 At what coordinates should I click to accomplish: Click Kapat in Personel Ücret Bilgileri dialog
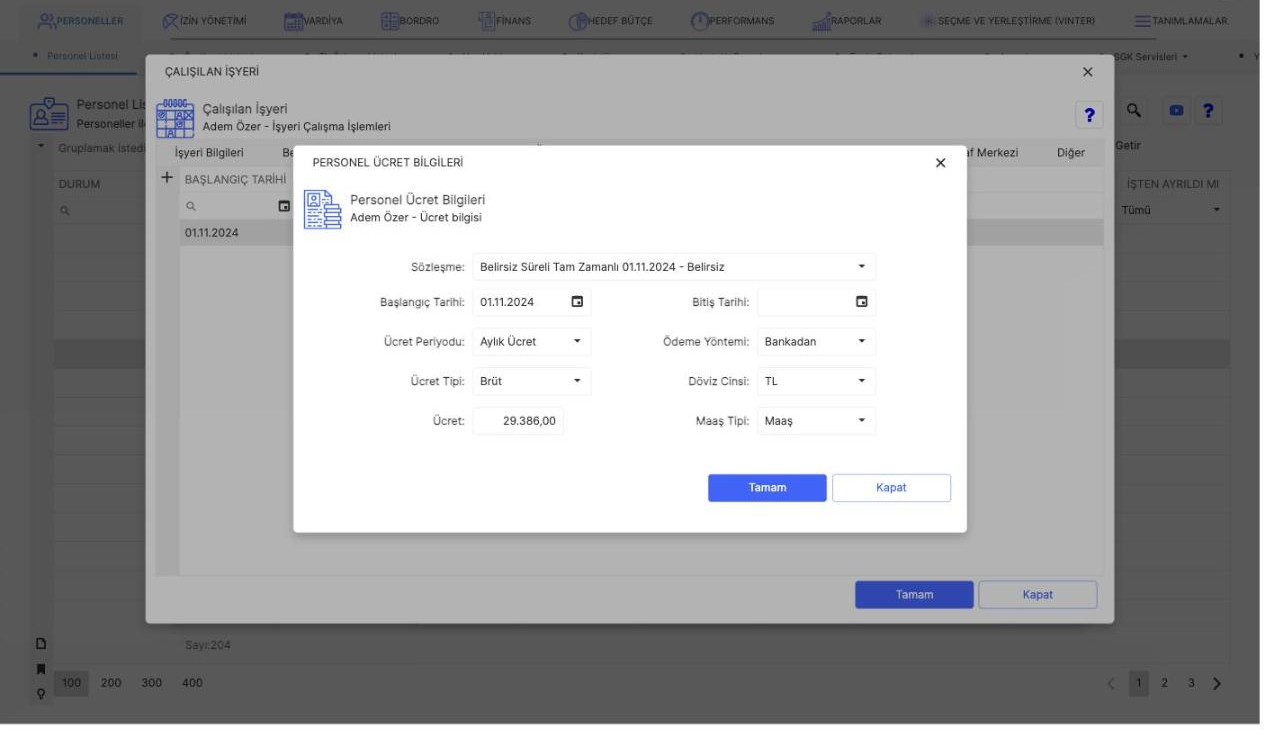891,488
